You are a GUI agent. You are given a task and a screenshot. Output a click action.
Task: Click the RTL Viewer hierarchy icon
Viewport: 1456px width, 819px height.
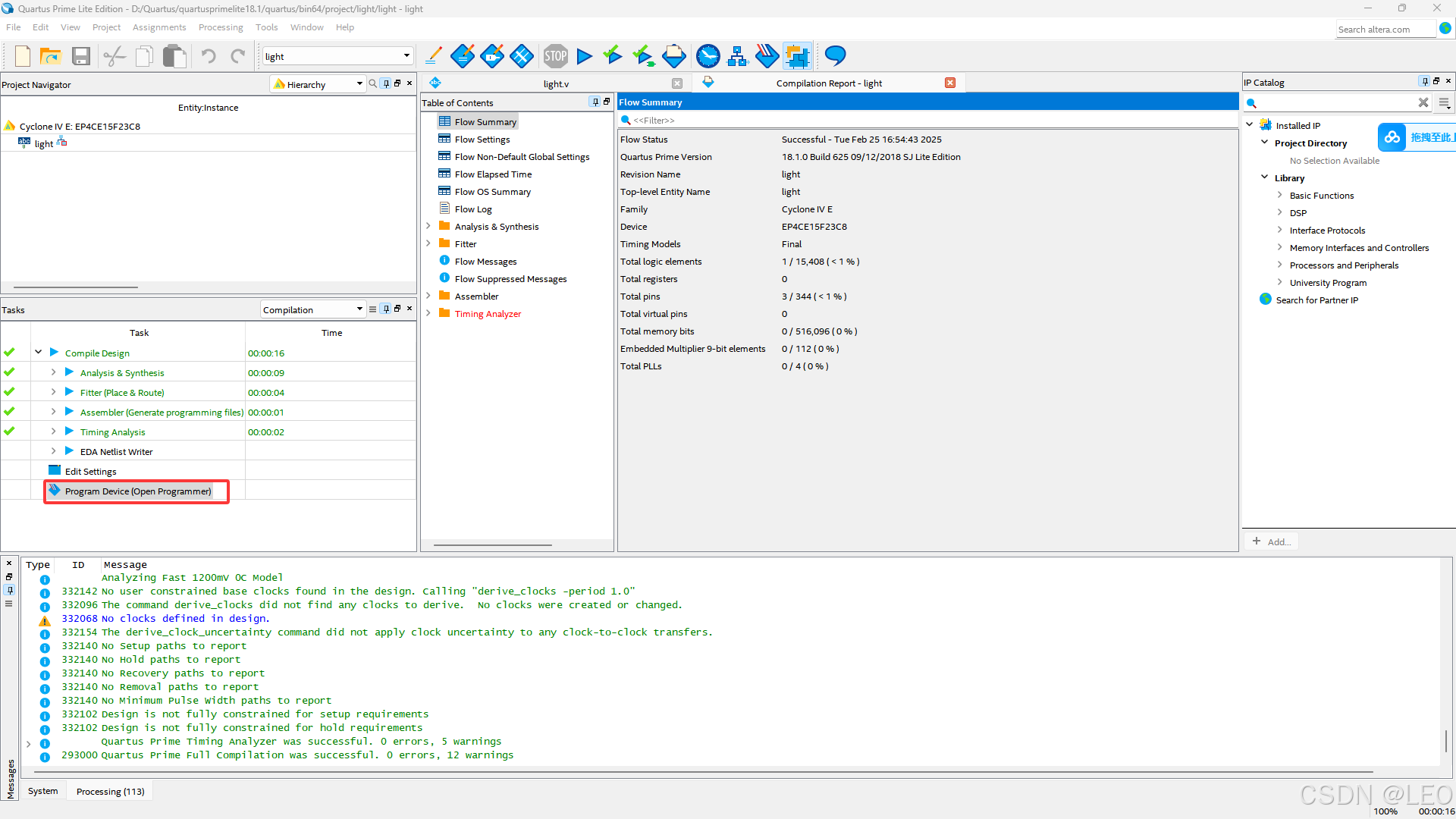coord(737,56)
